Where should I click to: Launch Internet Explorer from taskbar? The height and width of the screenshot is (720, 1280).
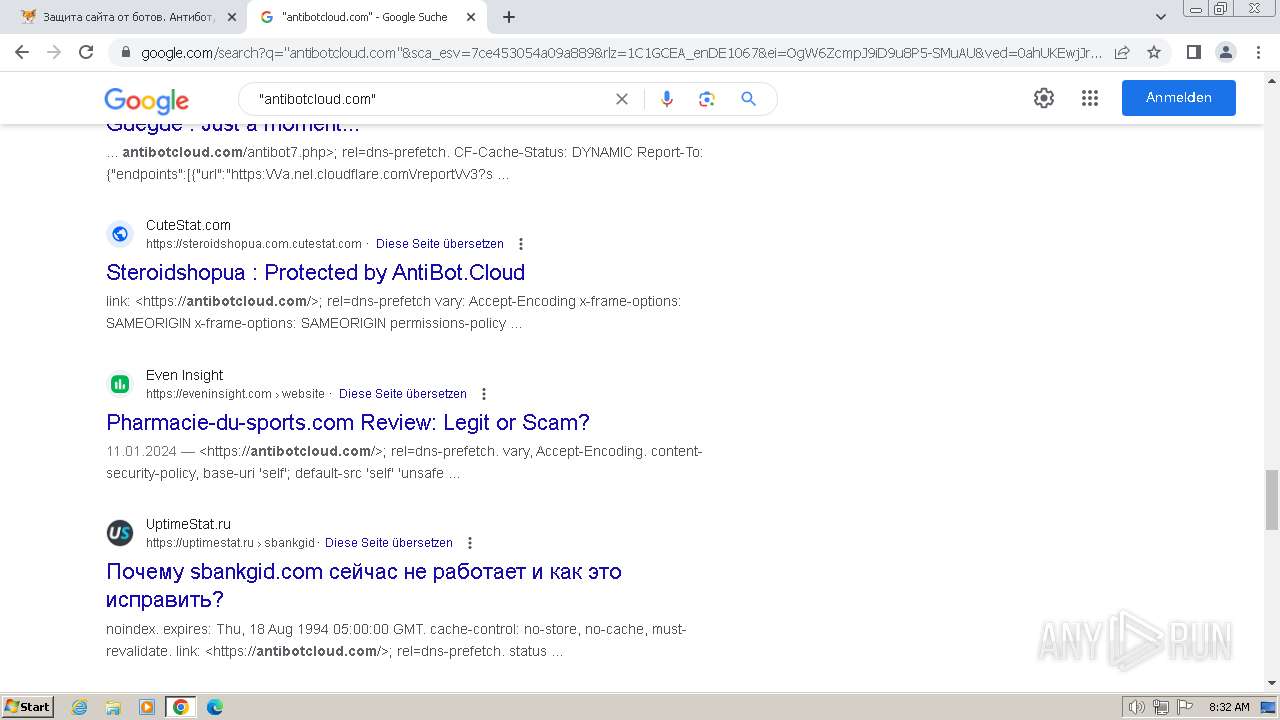[x=80, y=707]
